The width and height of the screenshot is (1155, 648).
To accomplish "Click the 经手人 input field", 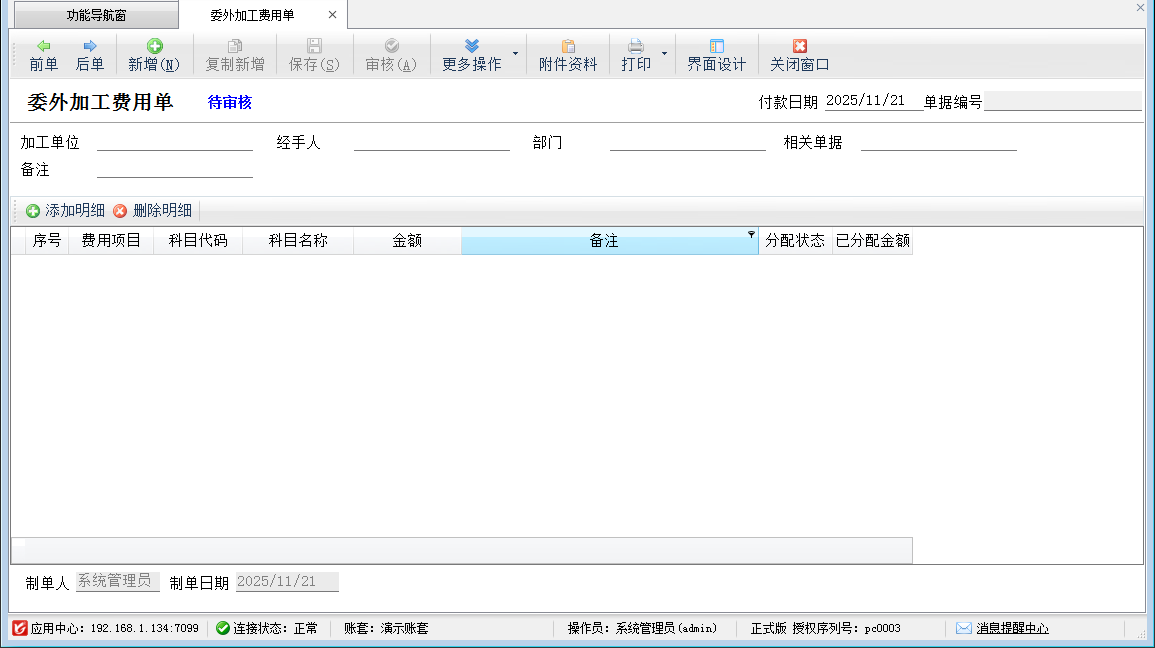I will (432, 142).
